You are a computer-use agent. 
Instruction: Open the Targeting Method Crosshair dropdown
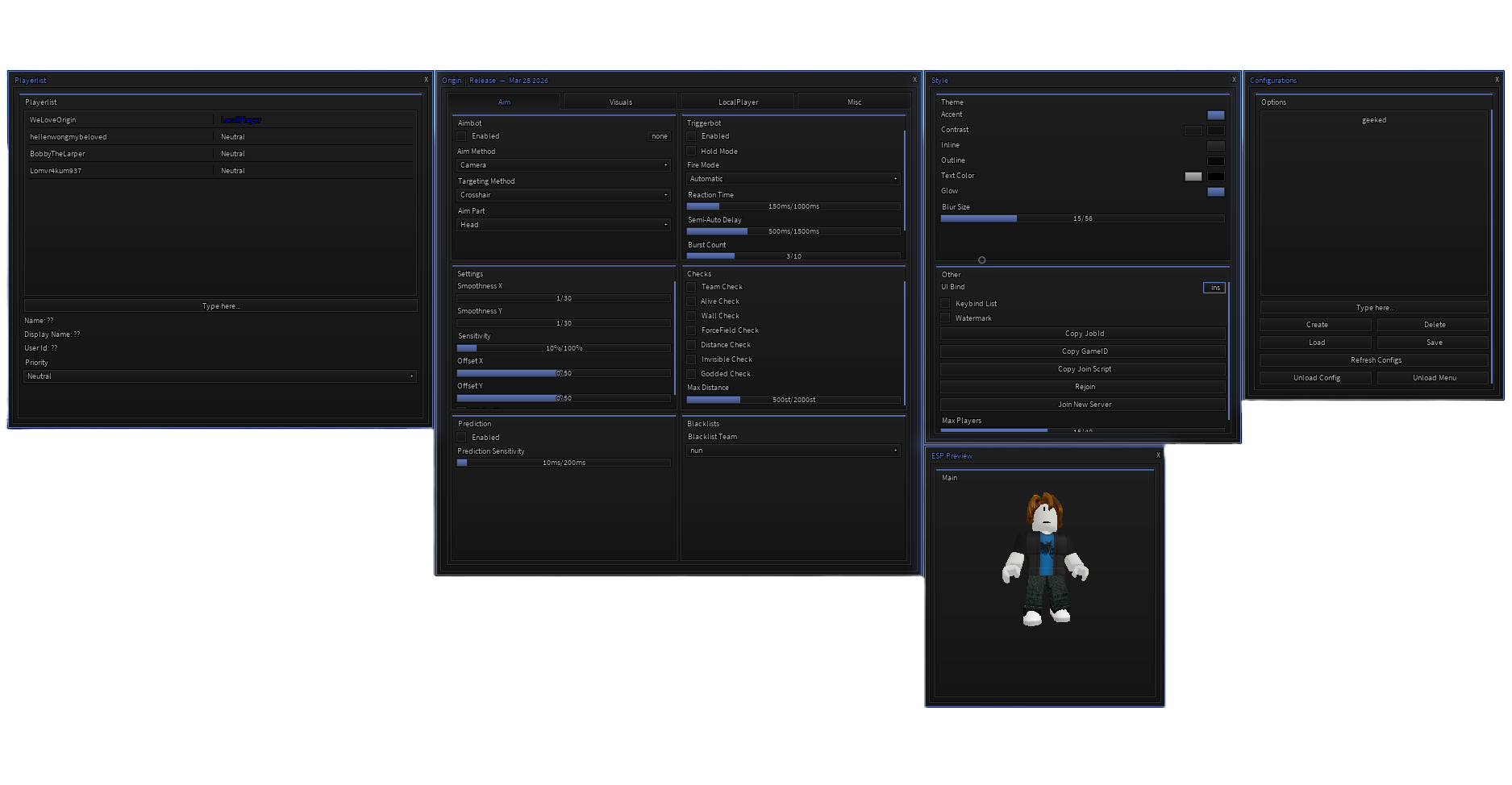coord(564,195)
